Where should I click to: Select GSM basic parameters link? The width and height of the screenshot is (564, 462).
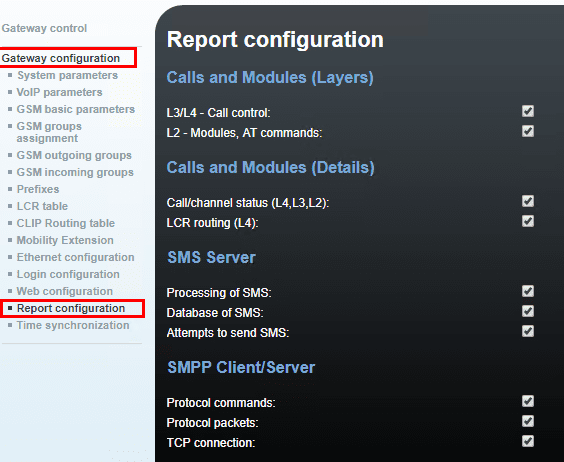click(x=76, y=109)
